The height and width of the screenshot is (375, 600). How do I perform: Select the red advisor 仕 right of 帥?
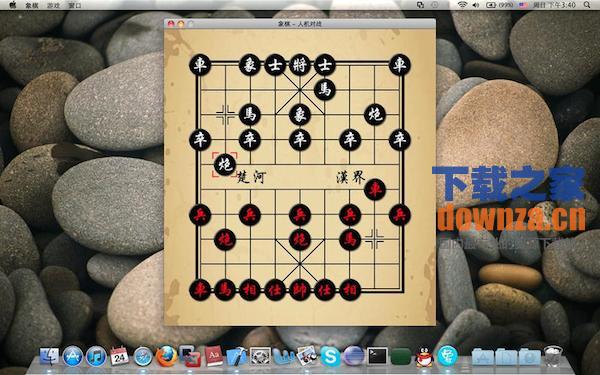[325, 290]
